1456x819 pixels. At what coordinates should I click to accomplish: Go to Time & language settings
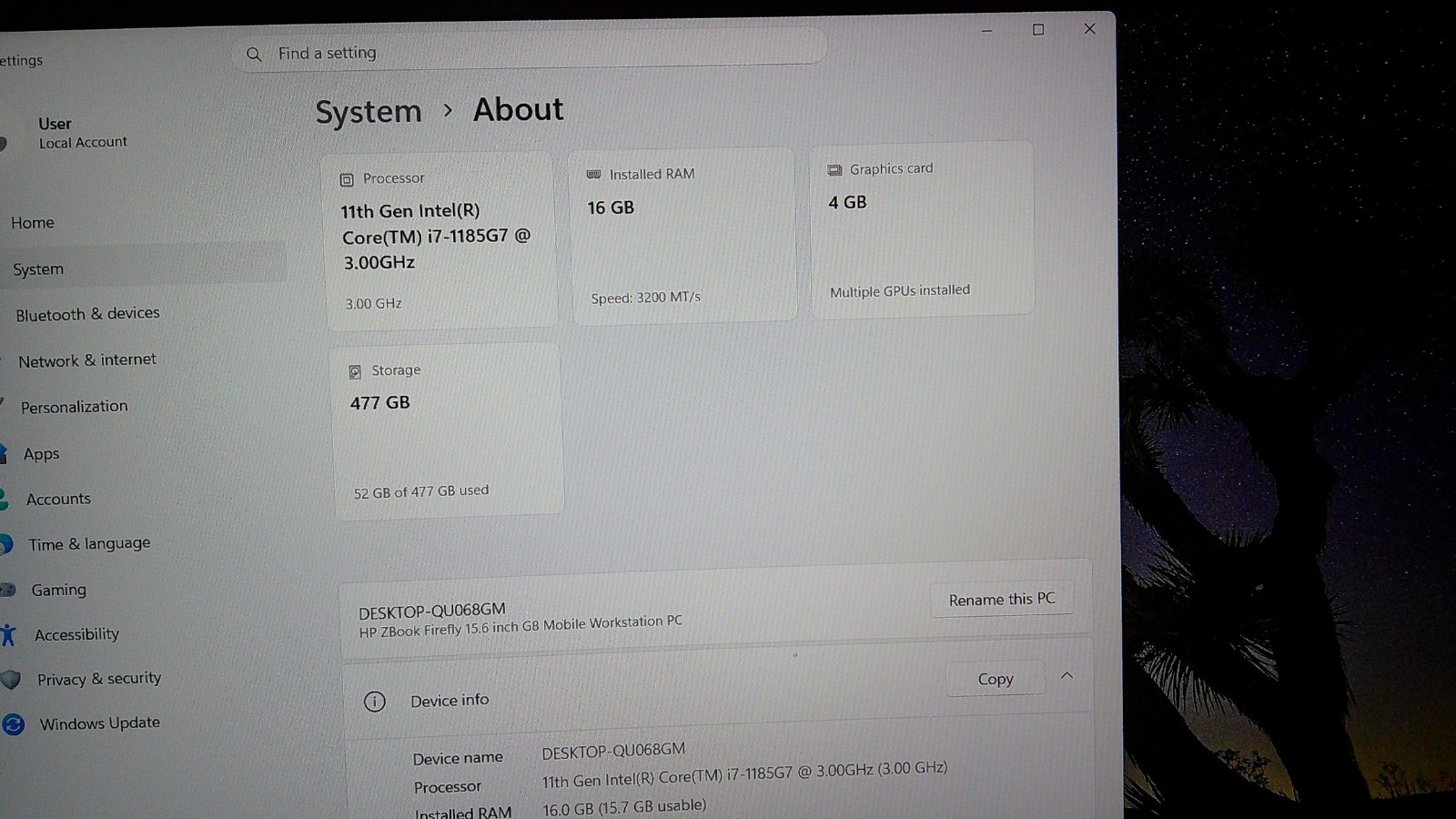click(89, 544)
